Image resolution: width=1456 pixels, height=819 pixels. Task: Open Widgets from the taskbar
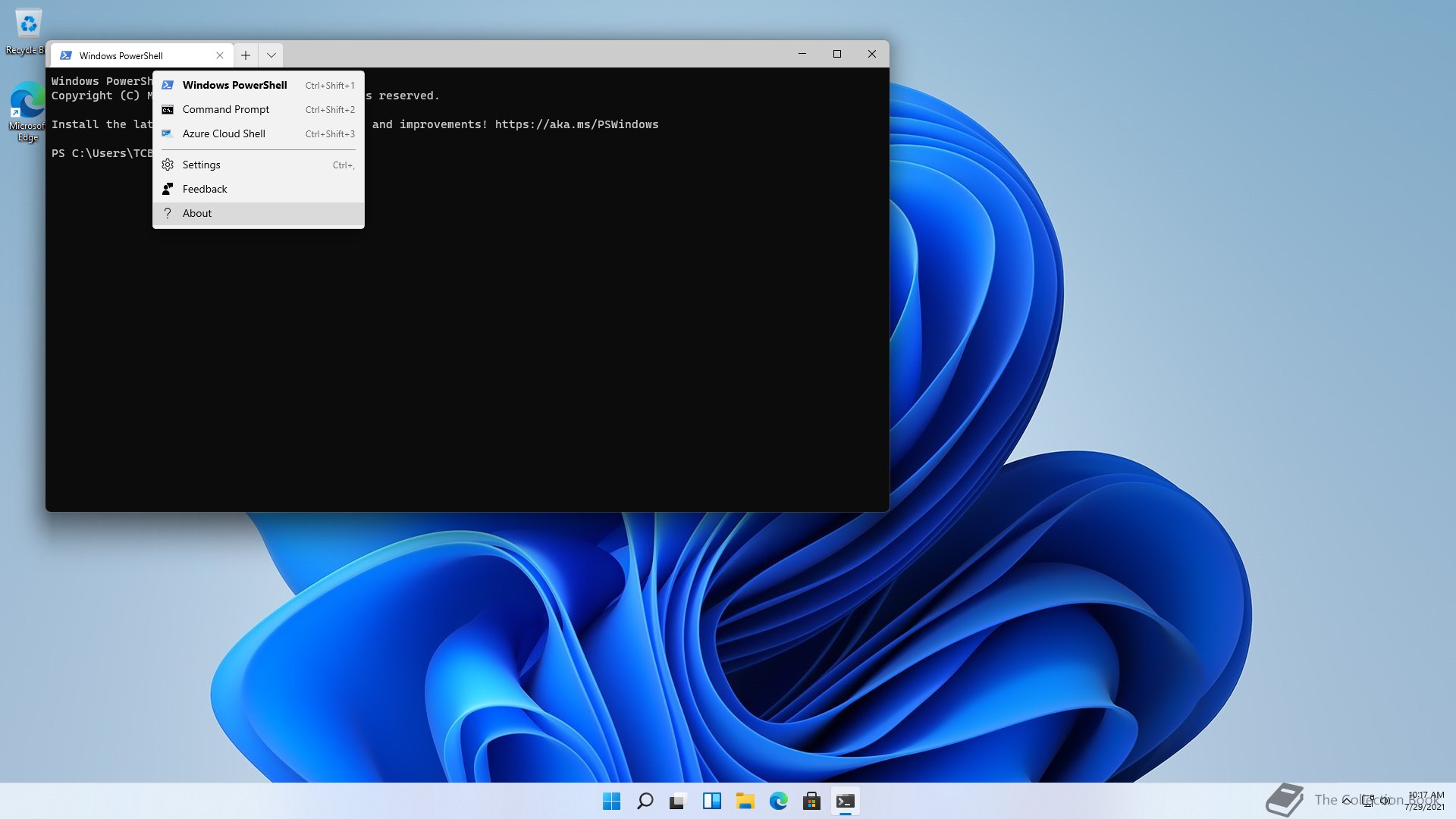(711, 801)
